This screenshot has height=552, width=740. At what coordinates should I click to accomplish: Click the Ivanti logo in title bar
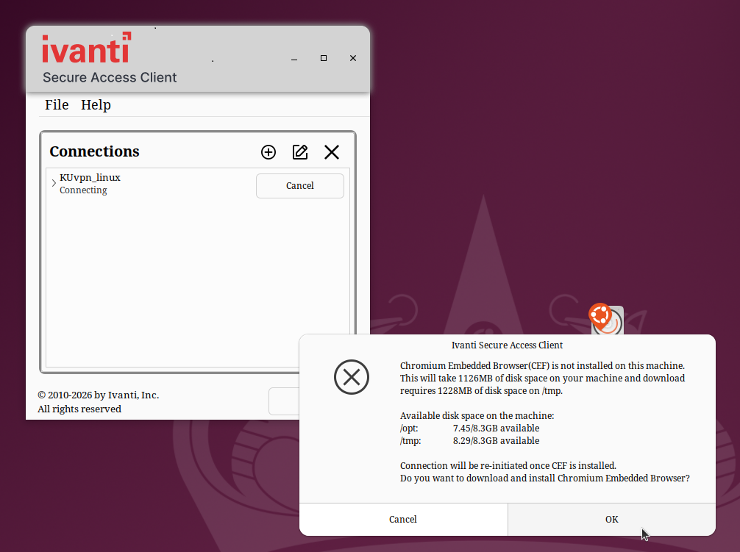(86, 48)
